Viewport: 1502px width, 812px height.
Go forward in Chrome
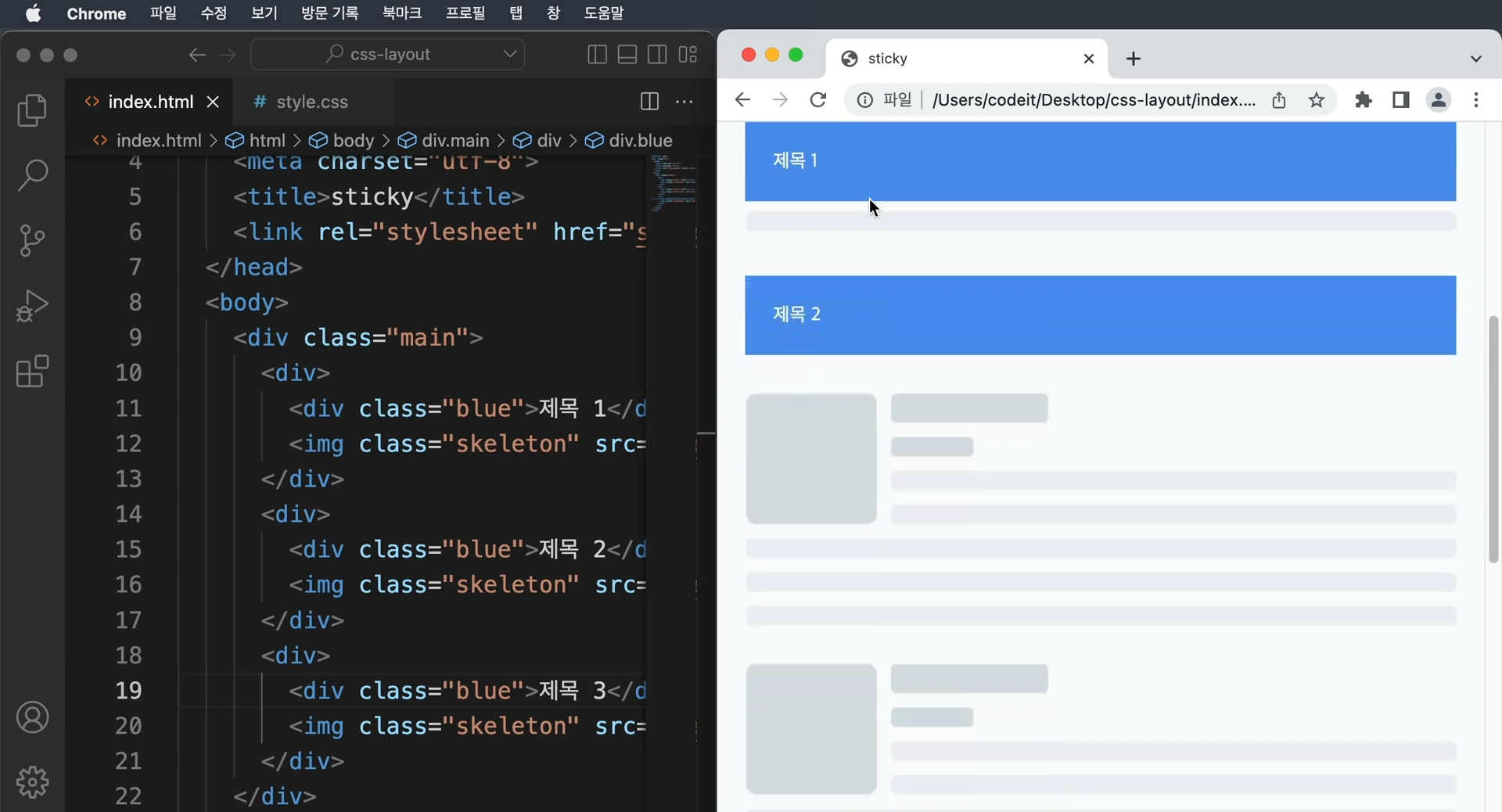(x=780, y=100)
